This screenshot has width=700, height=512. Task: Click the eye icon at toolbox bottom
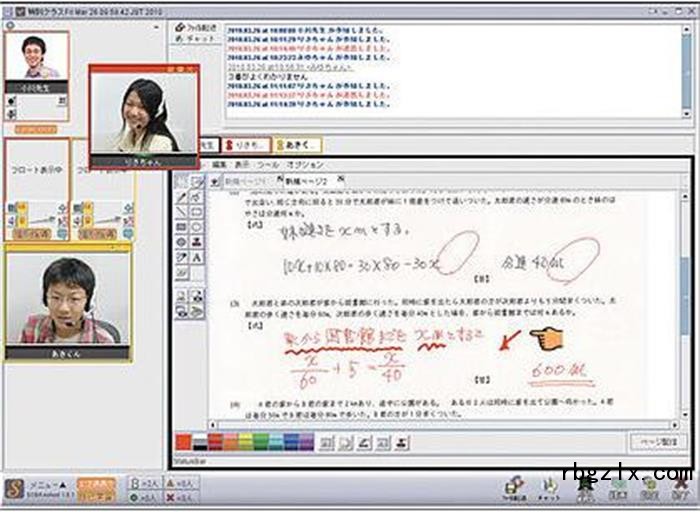pyautogui.click(x=182, y=311)
